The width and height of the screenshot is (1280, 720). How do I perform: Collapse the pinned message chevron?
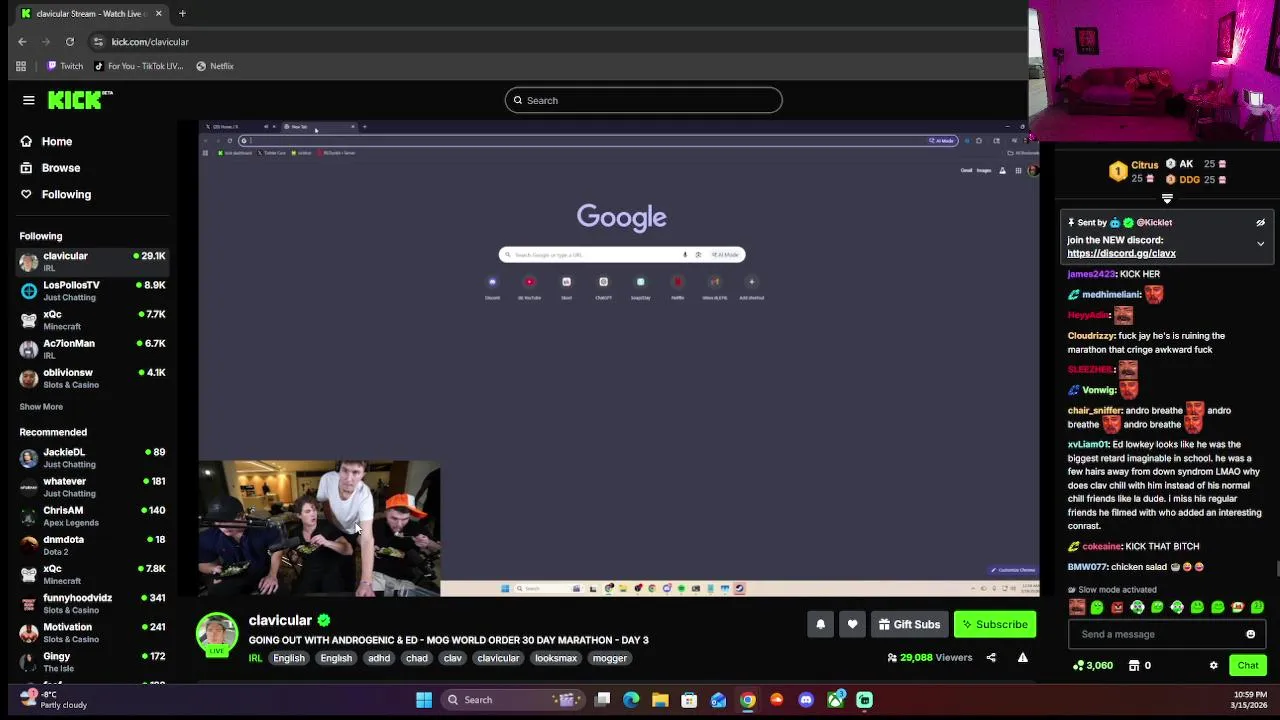click(1260, 243)
